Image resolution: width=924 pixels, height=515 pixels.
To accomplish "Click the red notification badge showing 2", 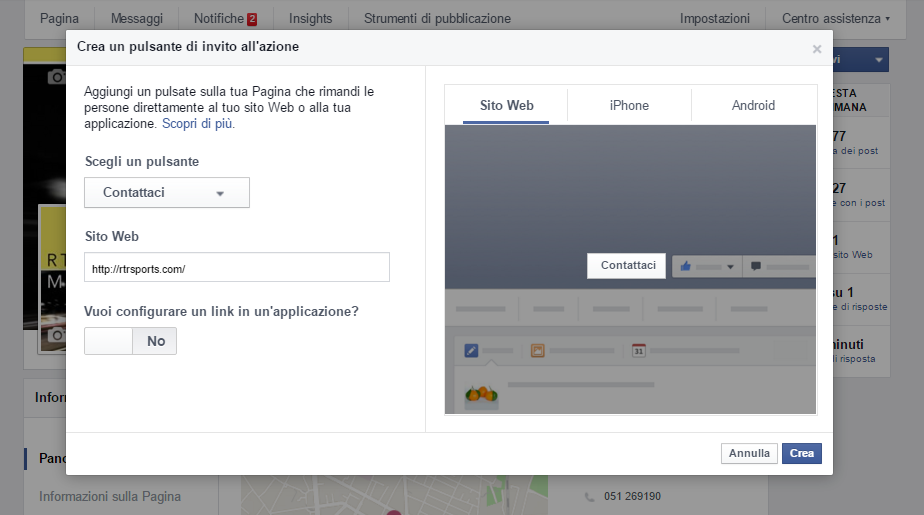I will 252,19.
